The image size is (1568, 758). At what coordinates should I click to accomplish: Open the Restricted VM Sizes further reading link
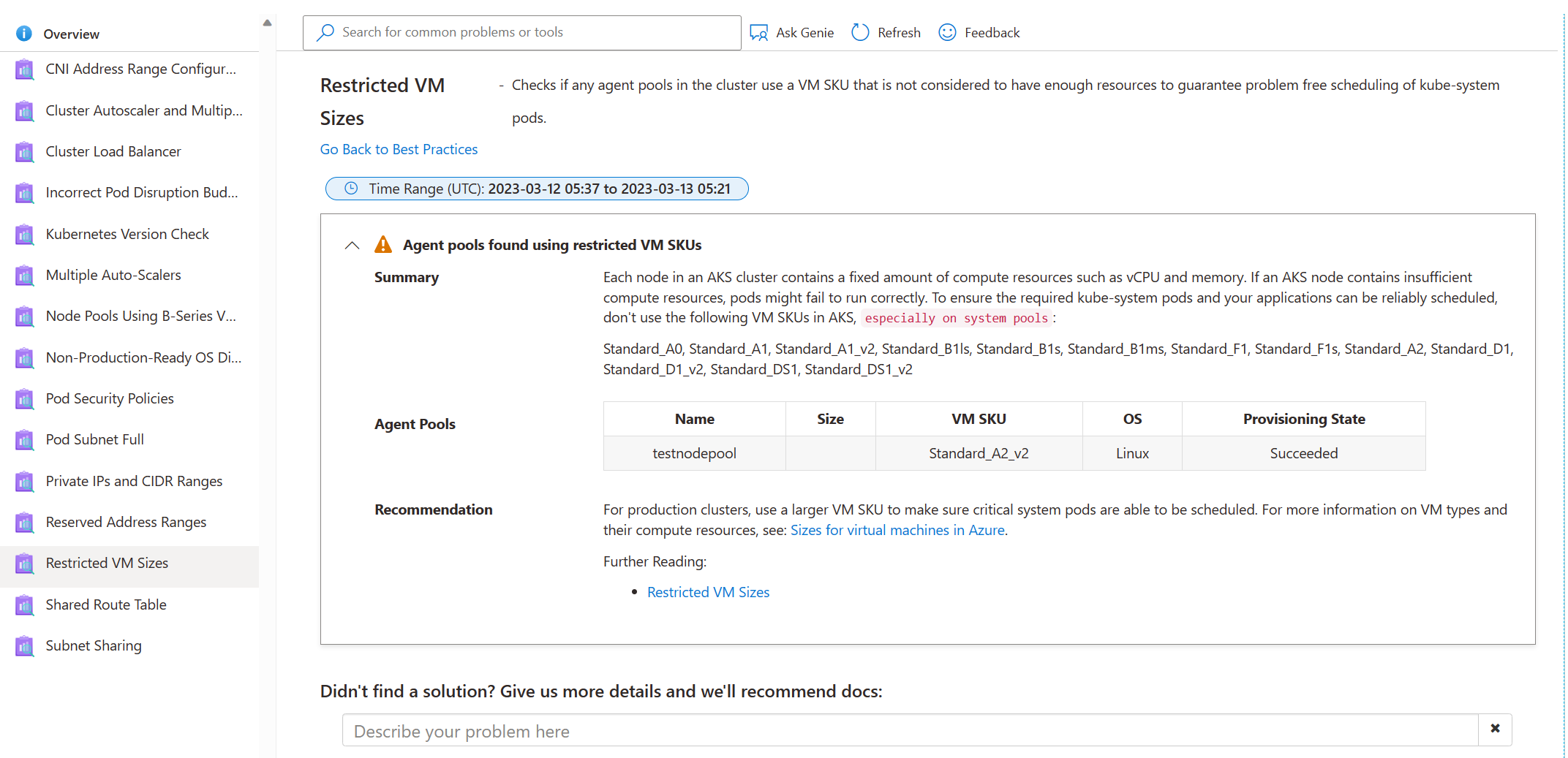click(708, 592)
